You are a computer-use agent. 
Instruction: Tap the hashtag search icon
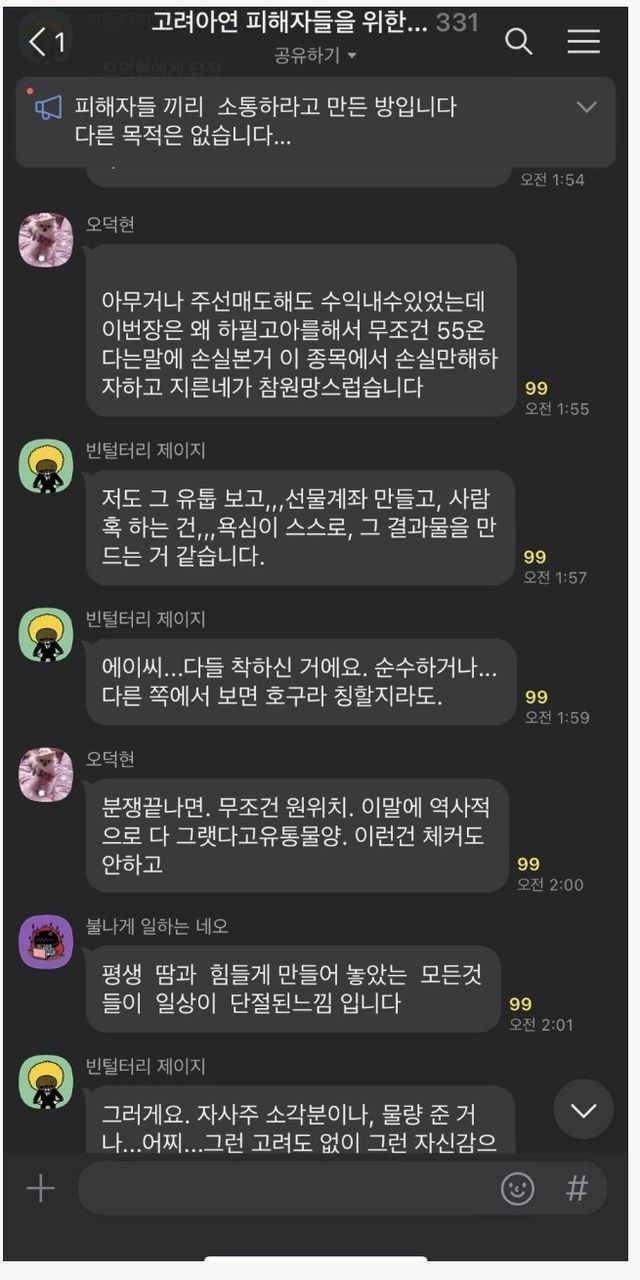click(x=577, y=1188)
